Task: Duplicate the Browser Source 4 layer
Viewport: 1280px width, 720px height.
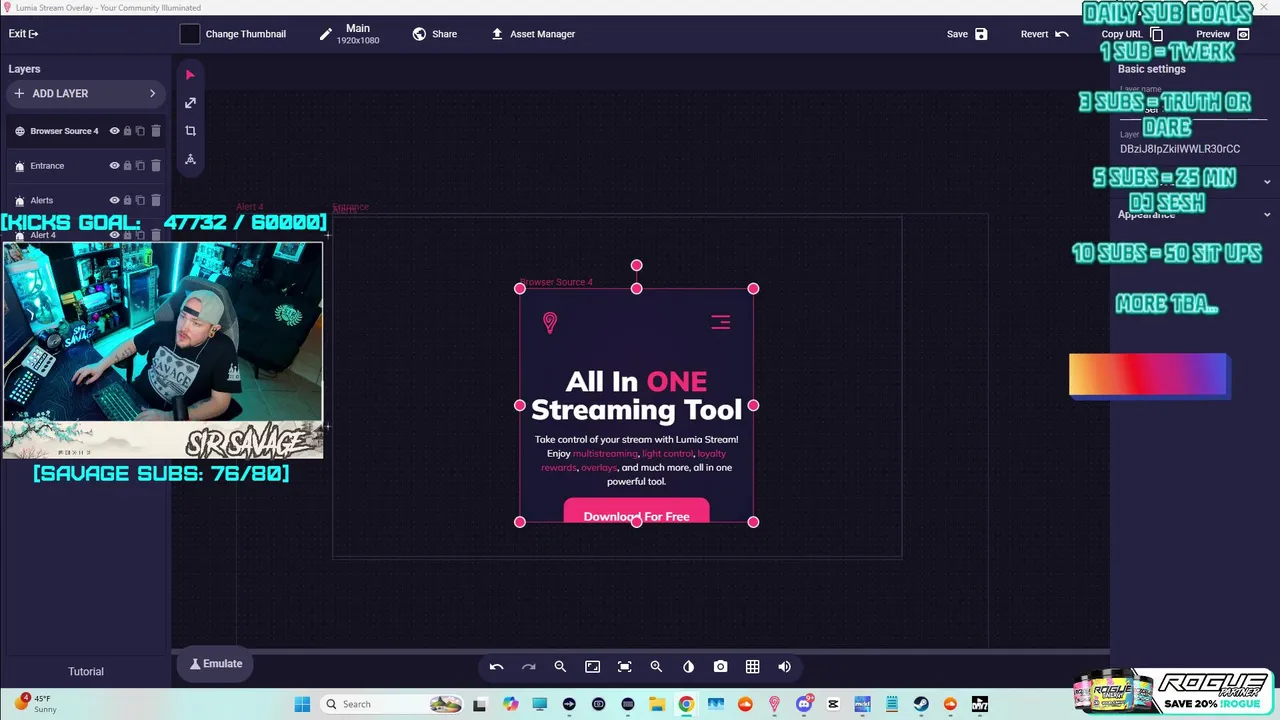Action: click(140, 131)
